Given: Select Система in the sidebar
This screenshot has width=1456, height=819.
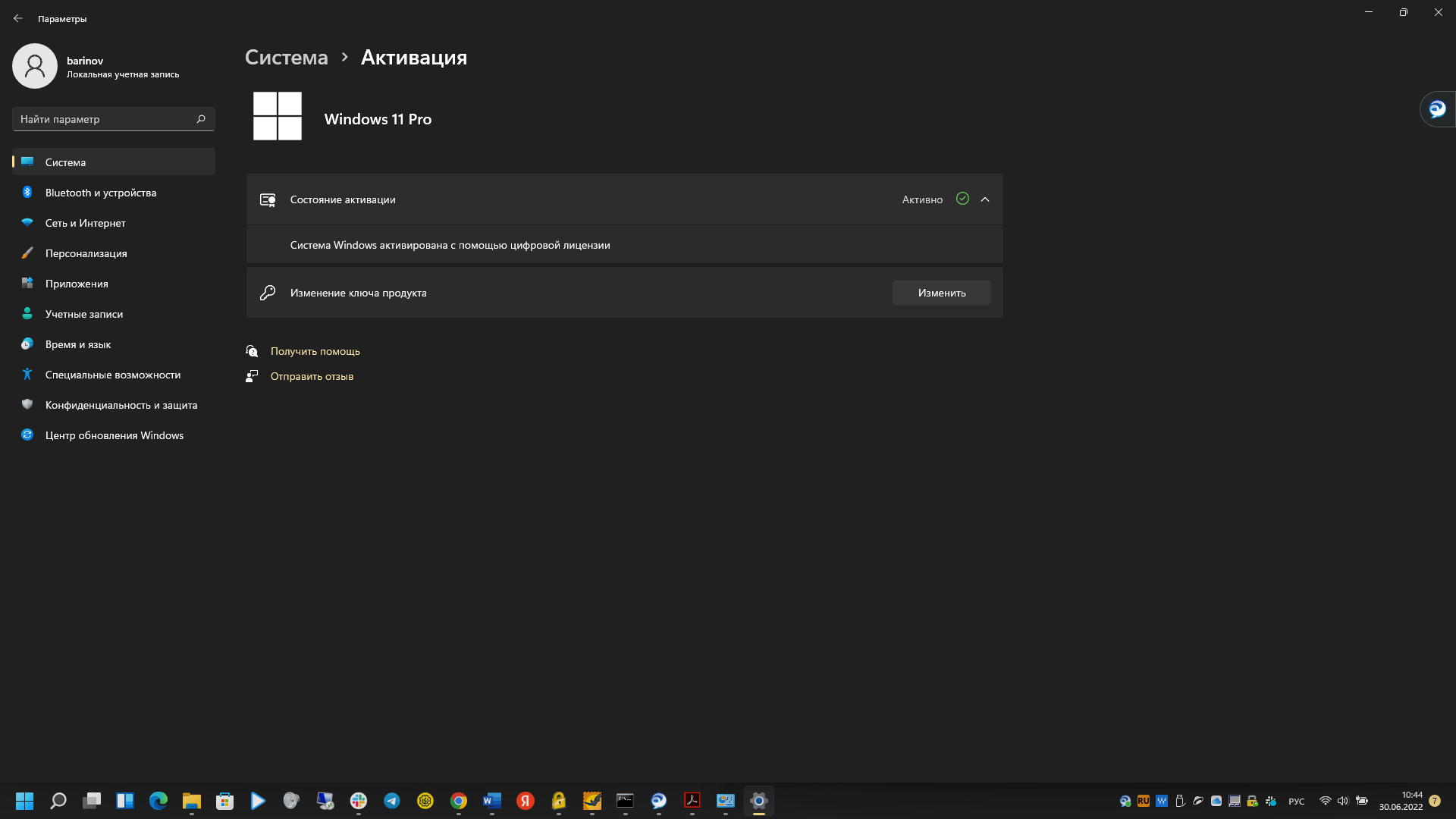Looking at the screenshot, I should (x=114, y=162).
